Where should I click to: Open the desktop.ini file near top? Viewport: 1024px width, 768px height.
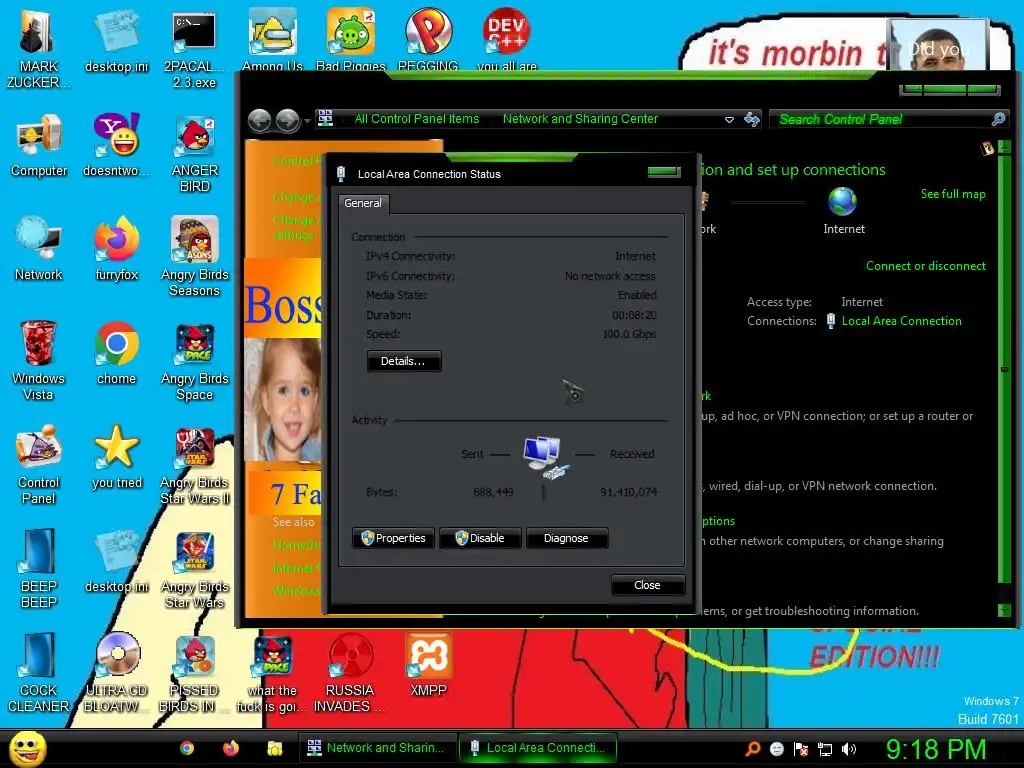[116, 40]
